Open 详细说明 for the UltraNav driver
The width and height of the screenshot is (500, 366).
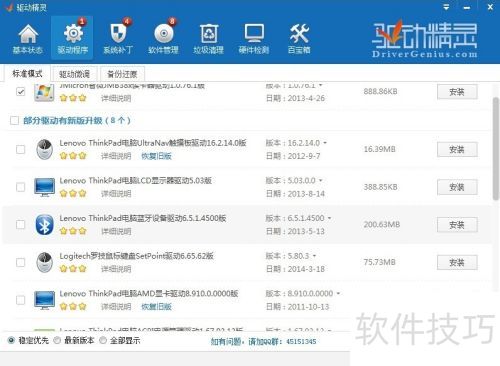tap(116, 156)
